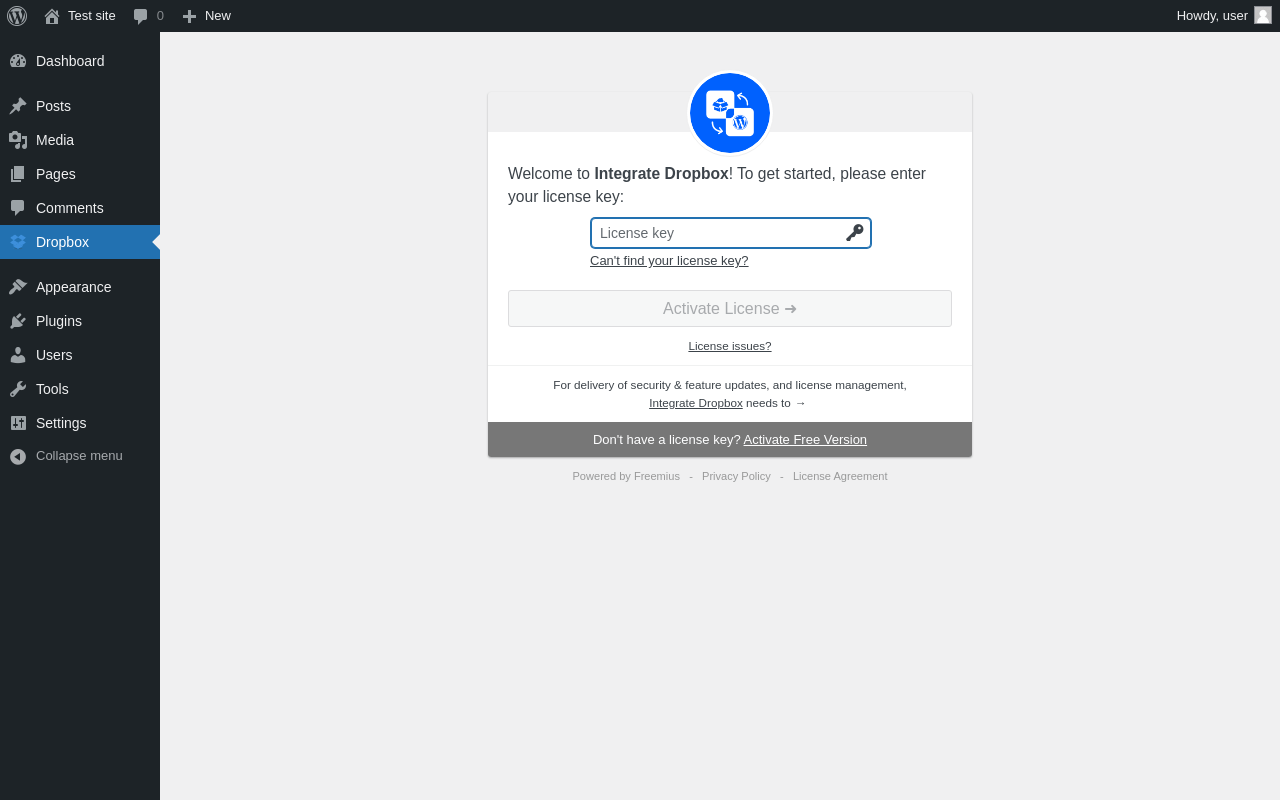Open the Settings menu label
The width and height of the screenshot is (1280, 800).
[x=61, y=423]
